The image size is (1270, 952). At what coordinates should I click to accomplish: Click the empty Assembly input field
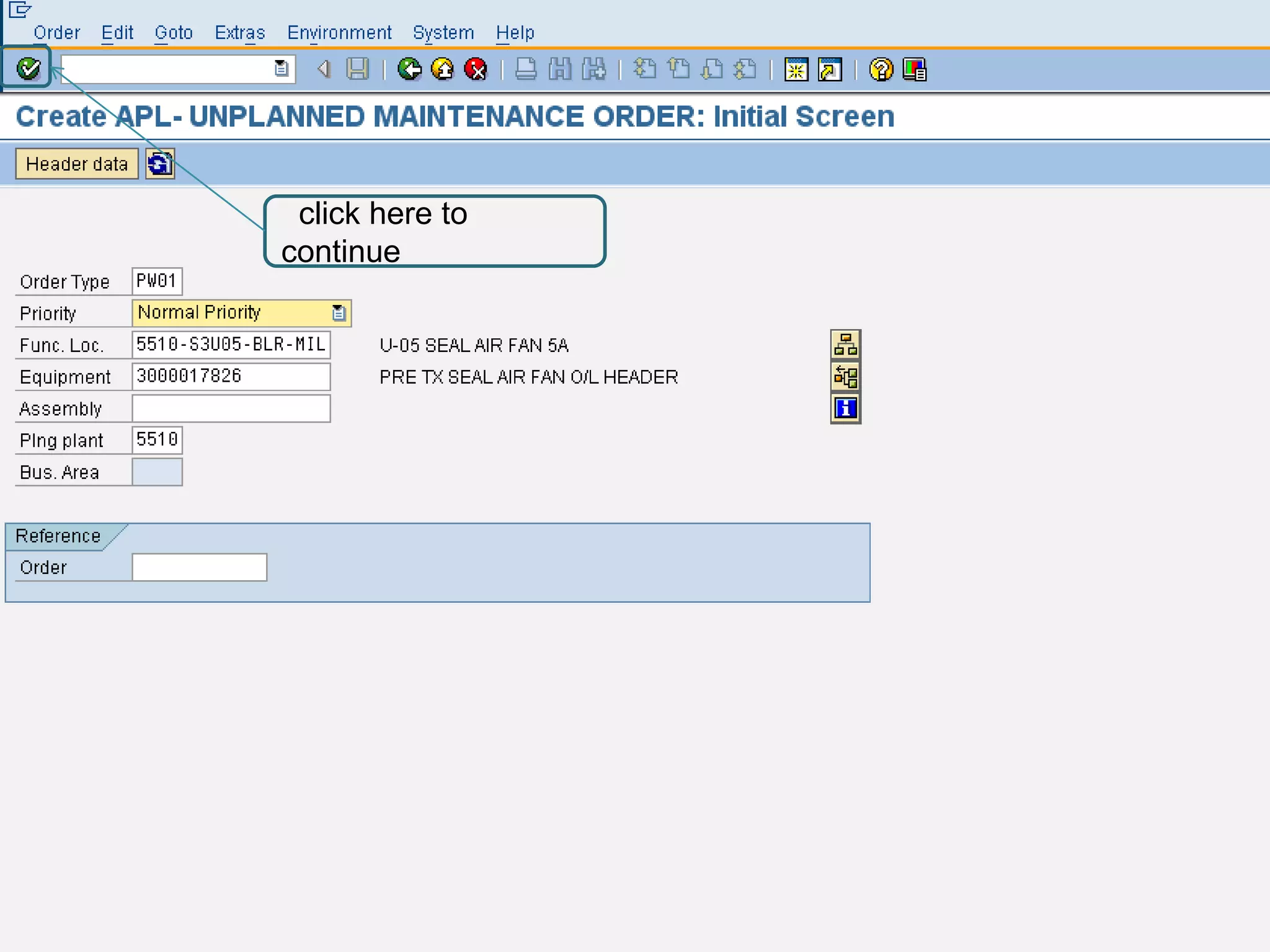(231, 408)
